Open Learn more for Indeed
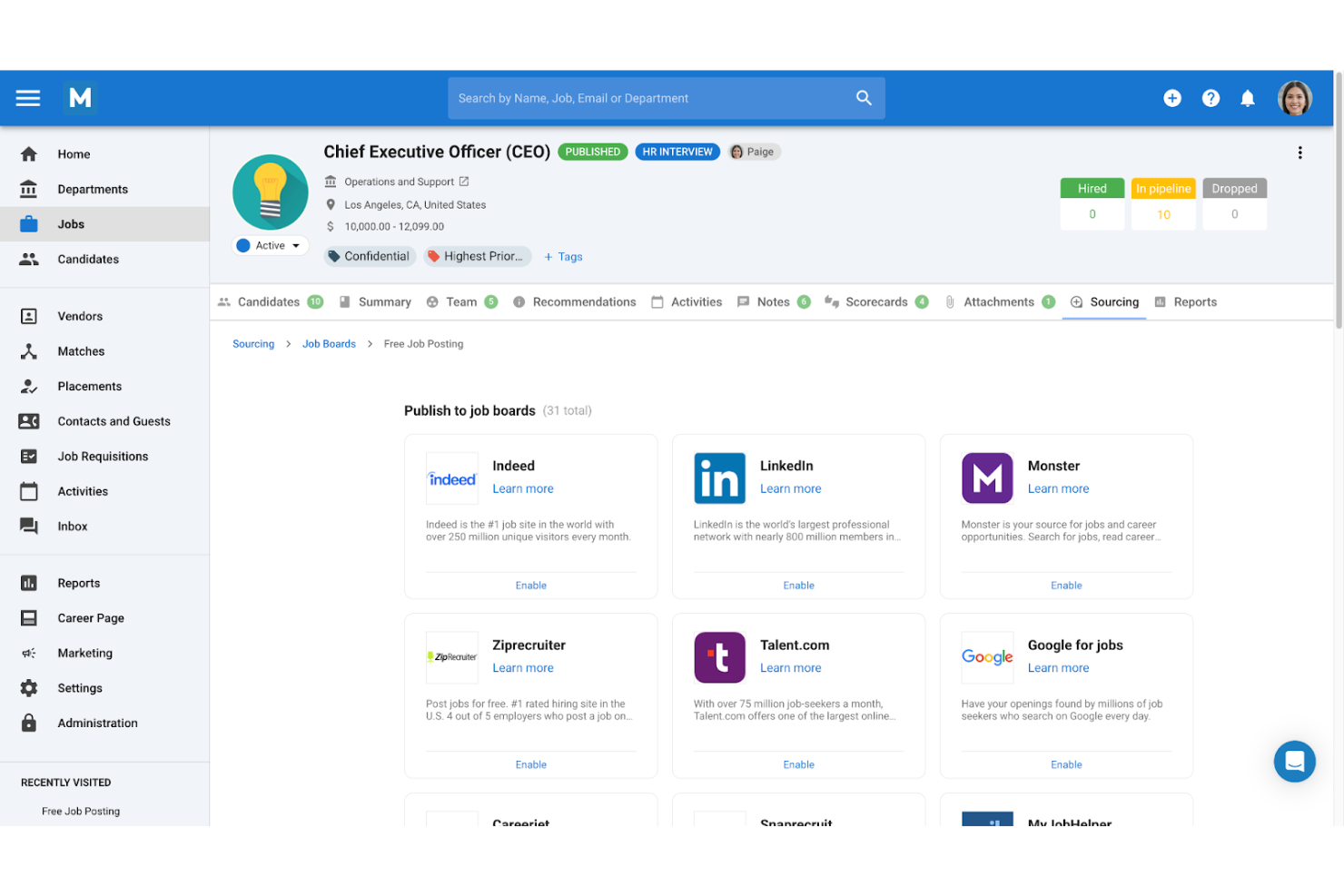Image resolution: width=1344 pixels, height=896 pixels. 523,488
